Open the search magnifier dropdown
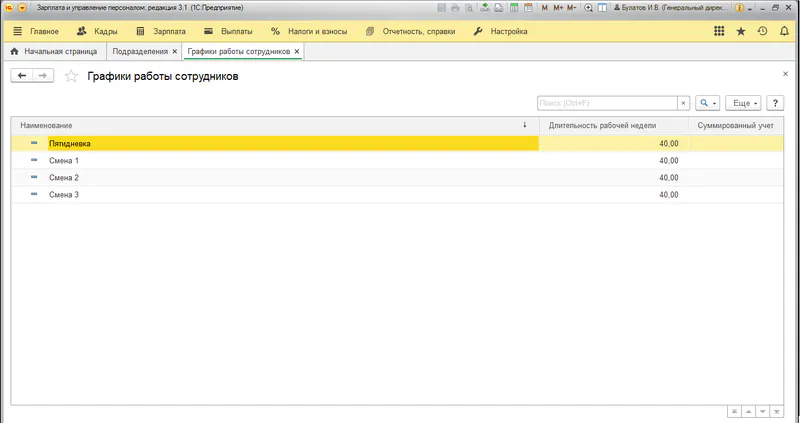Viewport: 800px width, 423px height. point(708,103)
